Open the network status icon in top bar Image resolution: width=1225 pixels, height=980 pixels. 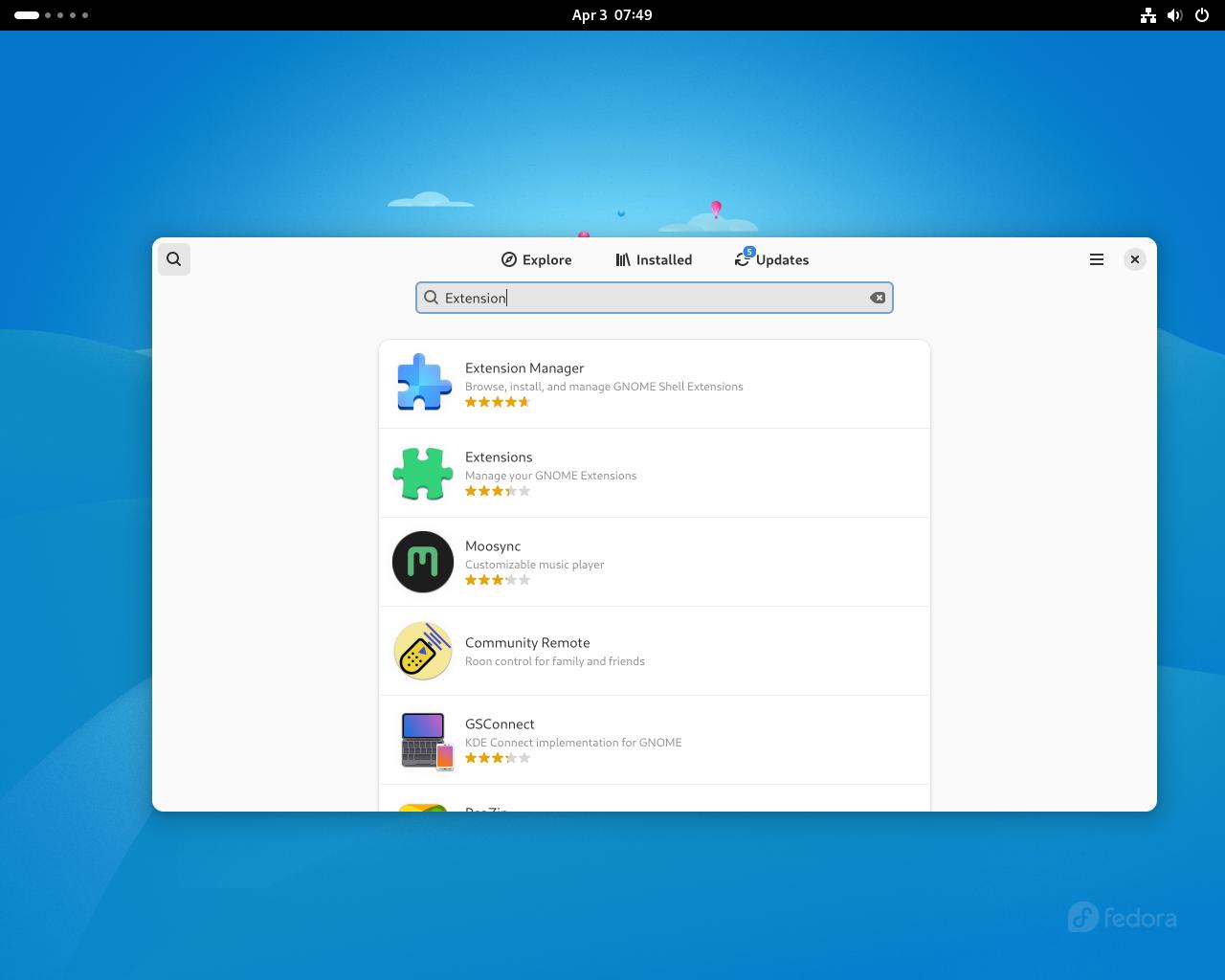(1148, 15)
